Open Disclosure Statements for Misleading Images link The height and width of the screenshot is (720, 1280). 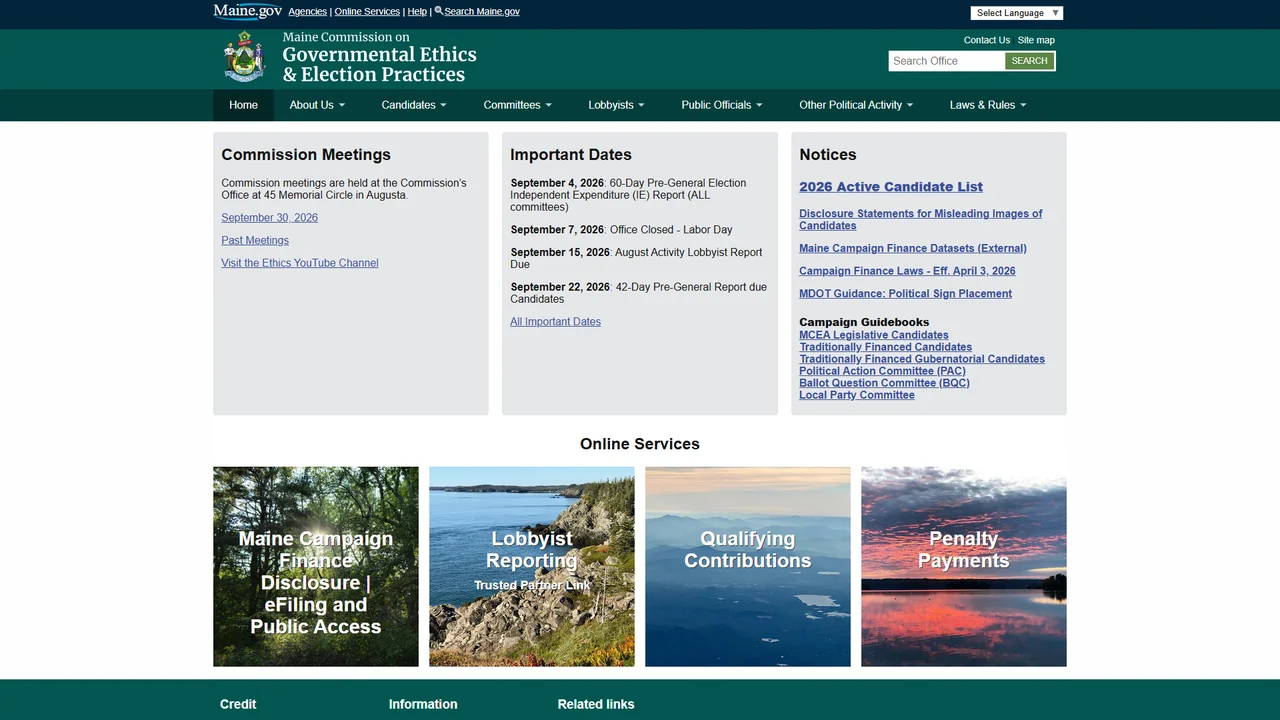(x=920, y=220)
